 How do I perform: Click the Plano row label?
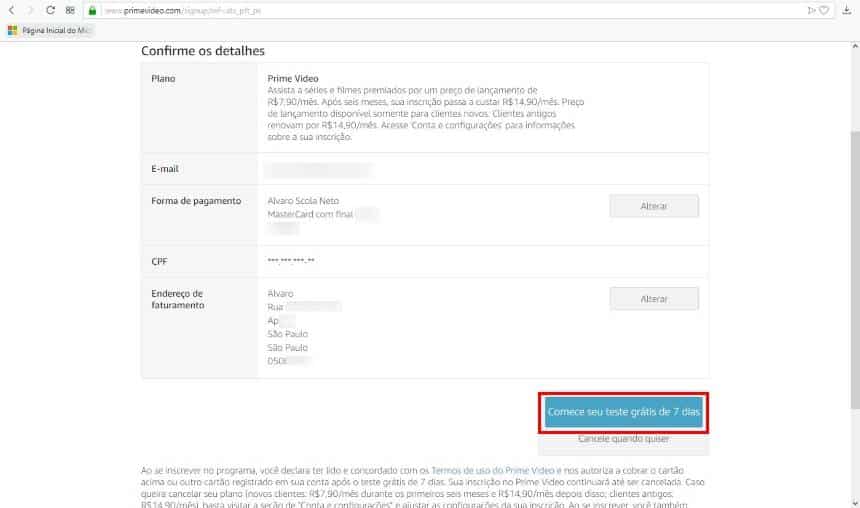tap(163, 79)
